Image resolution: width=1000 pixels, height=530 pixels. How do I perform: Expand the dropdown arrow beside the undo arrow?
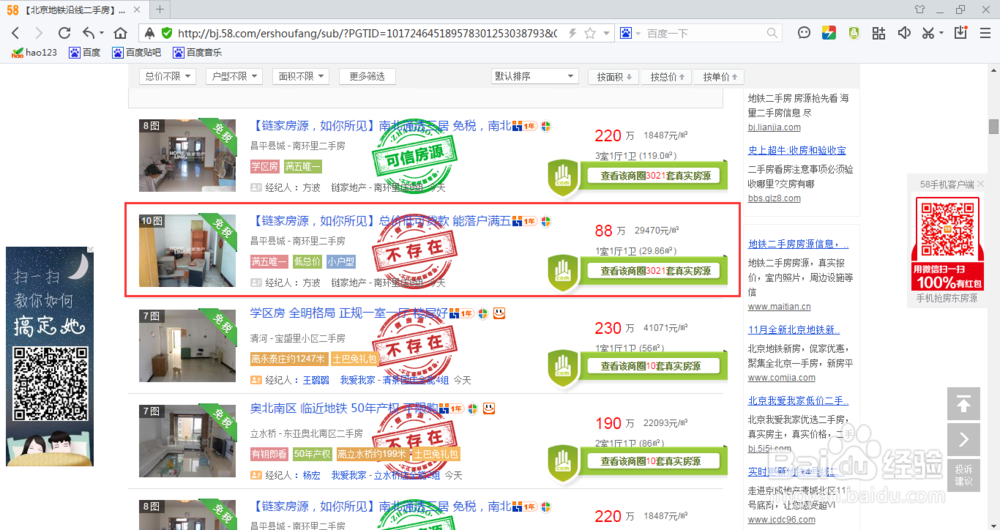click(101, 33)
